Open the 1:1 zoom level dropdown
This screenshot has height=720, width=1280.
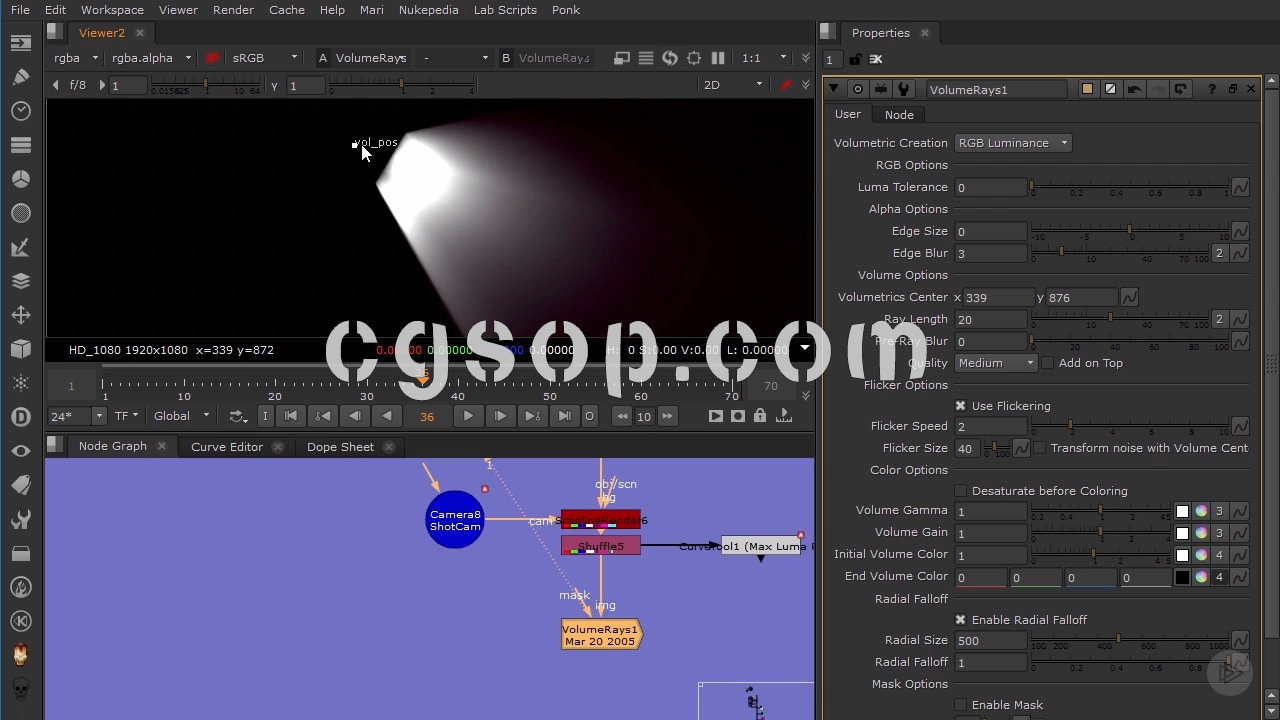(x=765, y=58)
